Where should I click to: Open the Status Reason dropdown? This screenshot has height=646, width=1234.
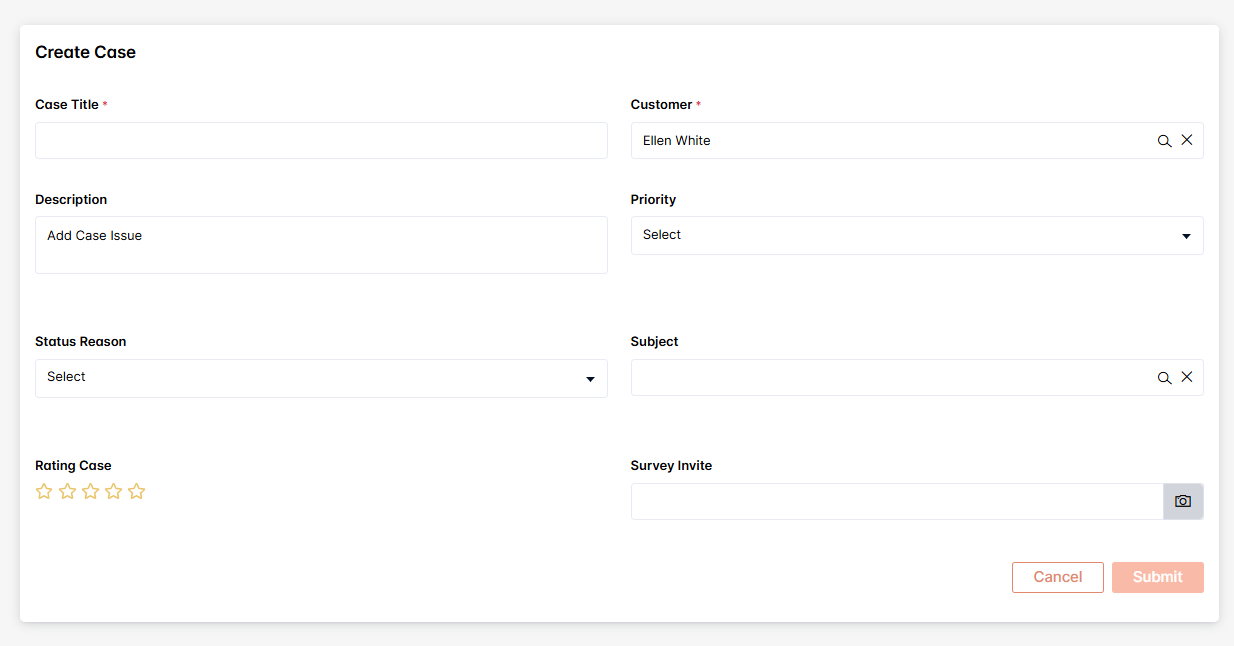click(300, 378)
